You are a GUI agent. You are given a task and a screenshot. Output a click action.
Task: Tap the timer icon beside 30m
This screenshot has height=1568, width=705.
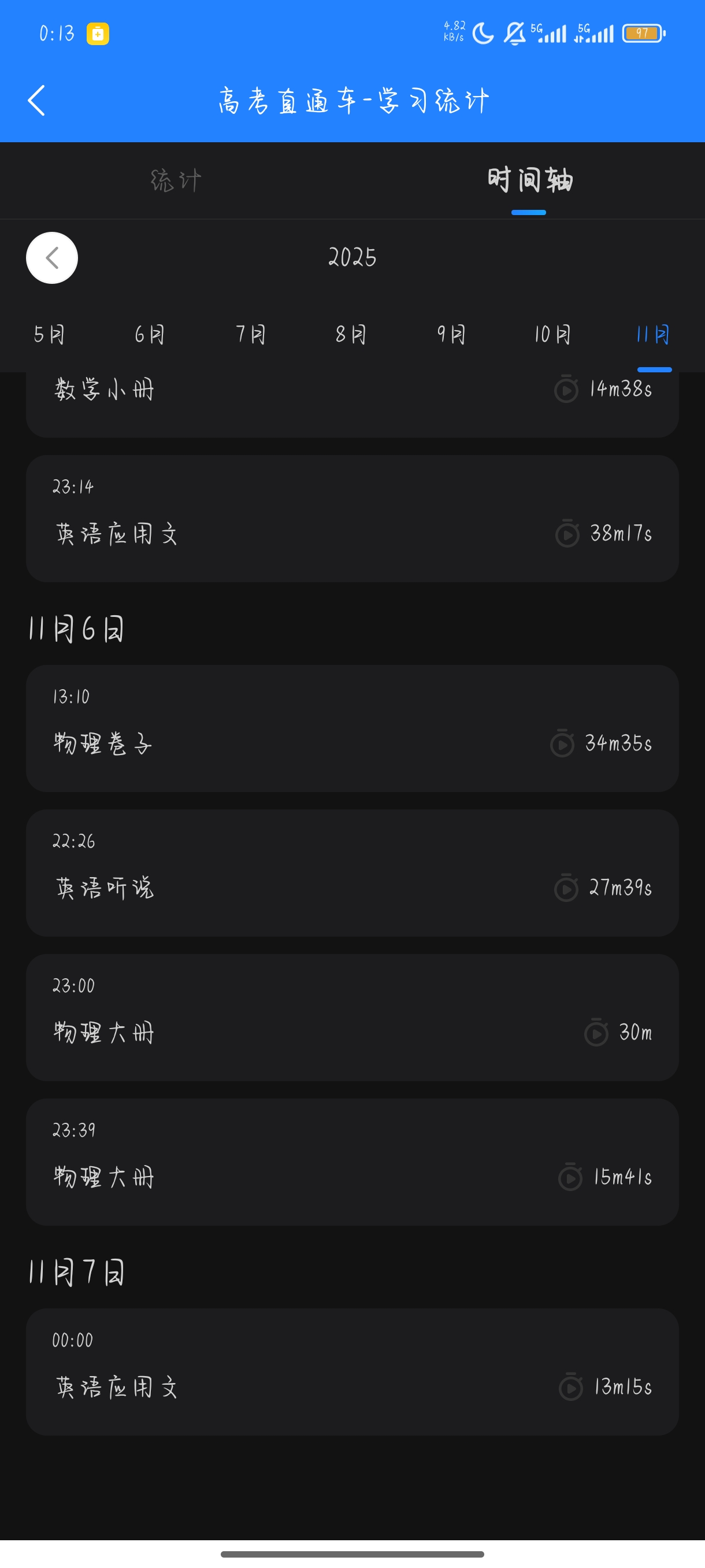[596, 1033]
